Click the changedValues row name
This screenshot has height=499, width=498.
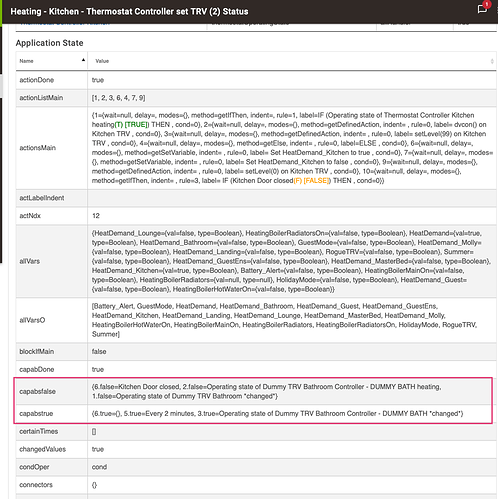pyautogui.click(x=43, y=449)
